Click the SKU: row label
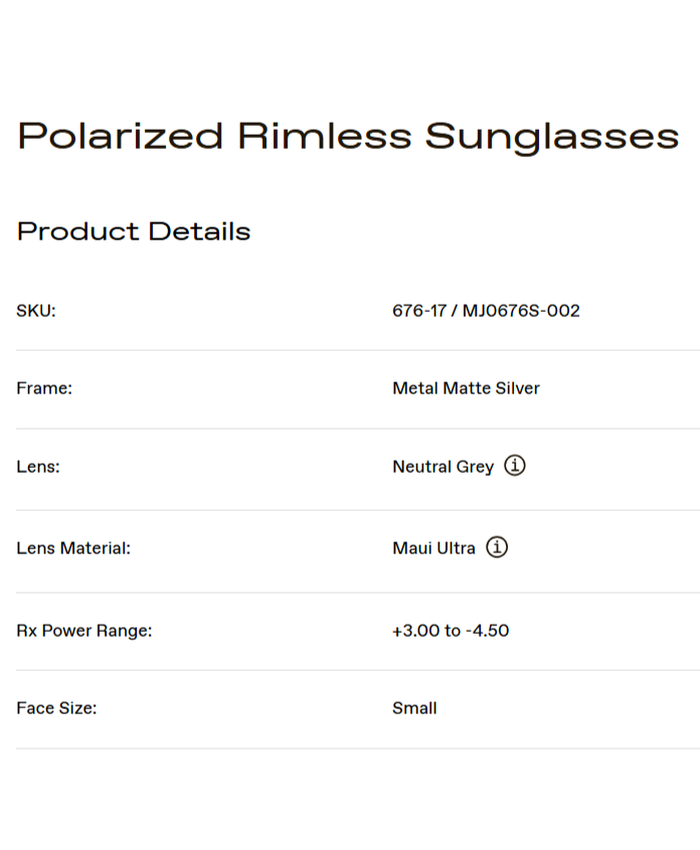 [36, 311]
